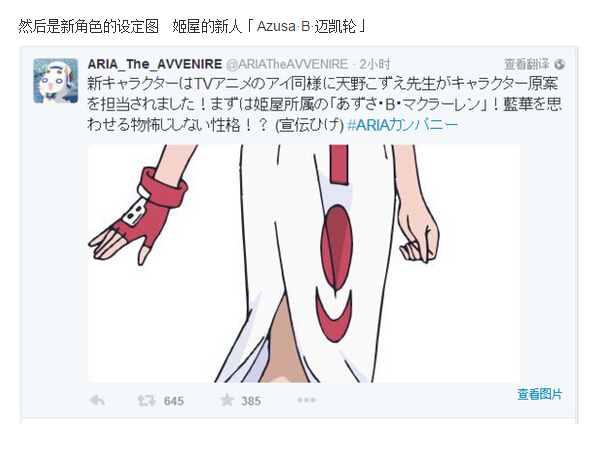Image resolution: width=599 pixels, height=454 pixels.
Task: Open the #ARIAカンパニー hashtag
Action: [x=403, y=125]
